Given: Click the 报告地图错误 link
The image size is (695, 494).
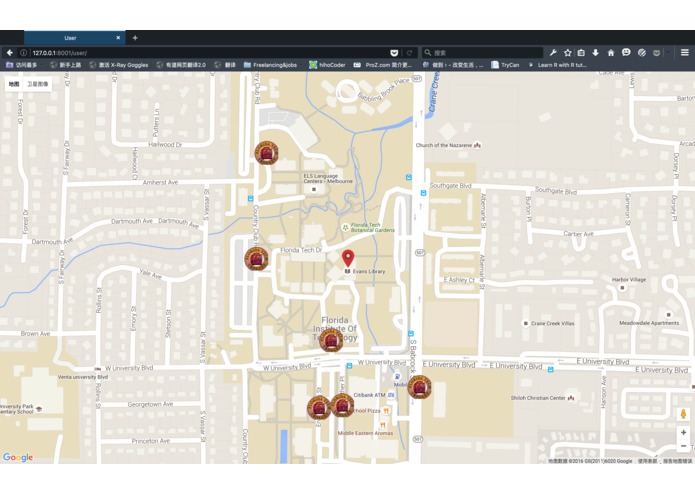Looking at the screenshot, I should pyautogui.click(x=677, y=461).
